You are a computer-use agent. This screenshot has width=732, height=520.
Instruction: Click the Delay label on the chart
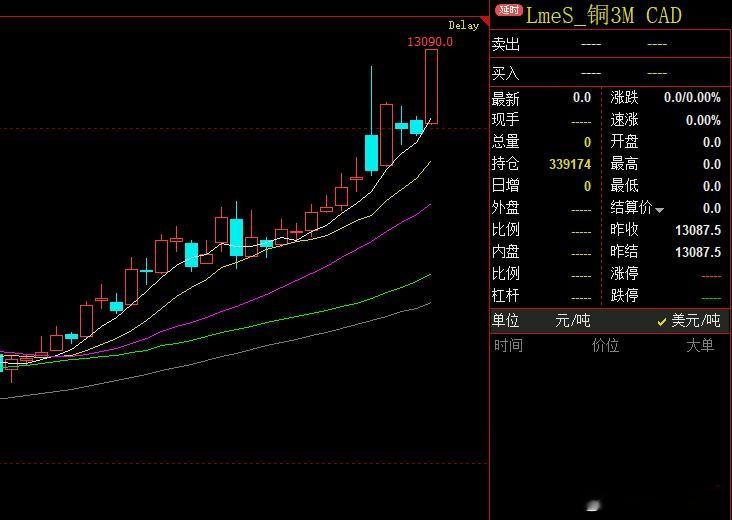(x=464, y=25)
